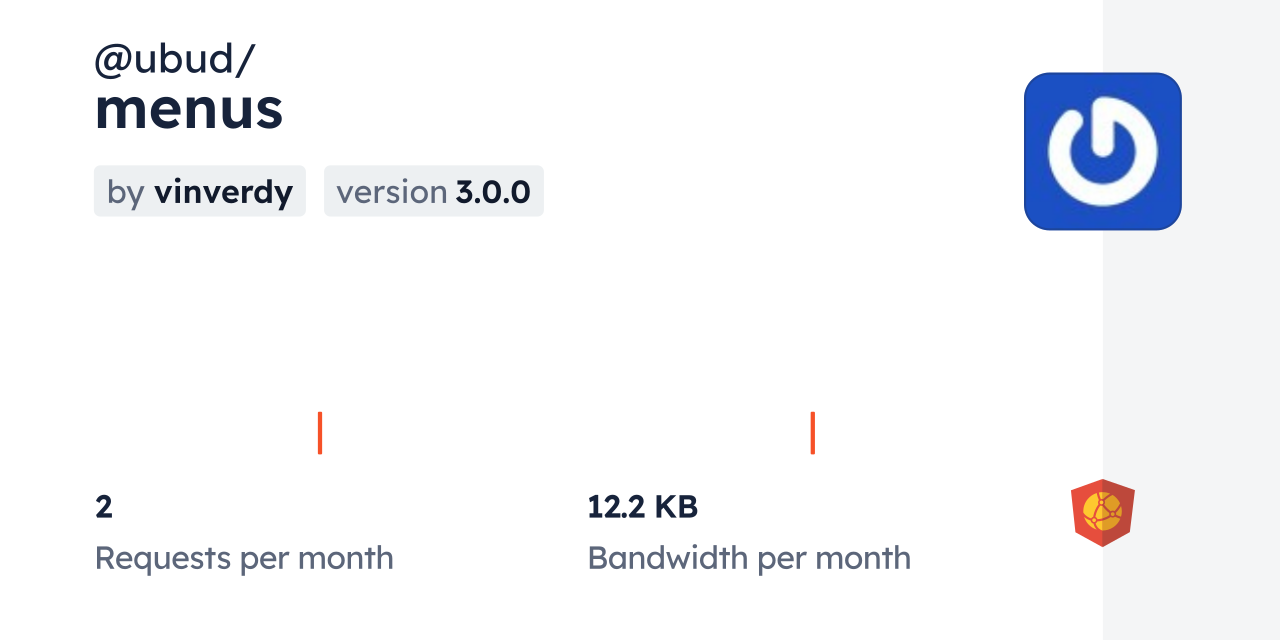Click the requests count '2'

(x=104, y=507)
